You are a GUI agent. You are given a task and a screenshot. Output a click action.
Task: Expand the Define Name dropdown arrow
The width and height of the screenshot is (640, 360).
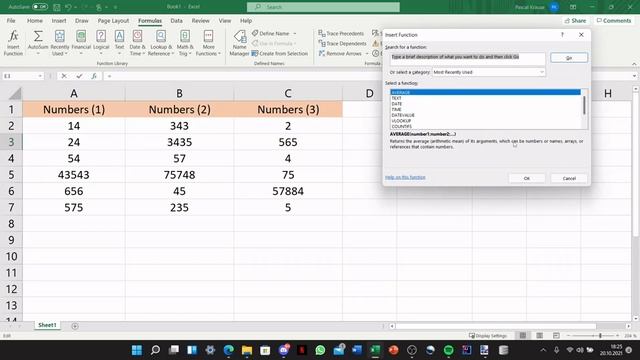click(x=295, y=33)
